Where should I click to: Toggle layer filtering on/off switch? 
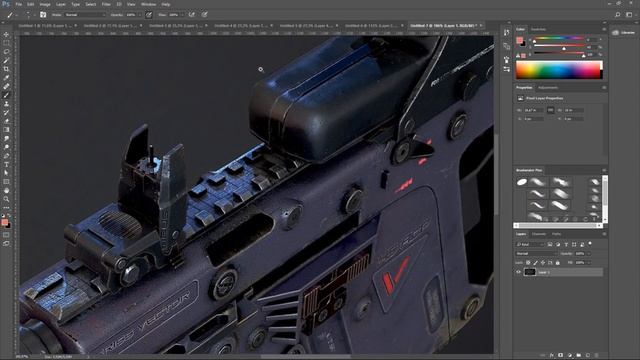(590, 244)
